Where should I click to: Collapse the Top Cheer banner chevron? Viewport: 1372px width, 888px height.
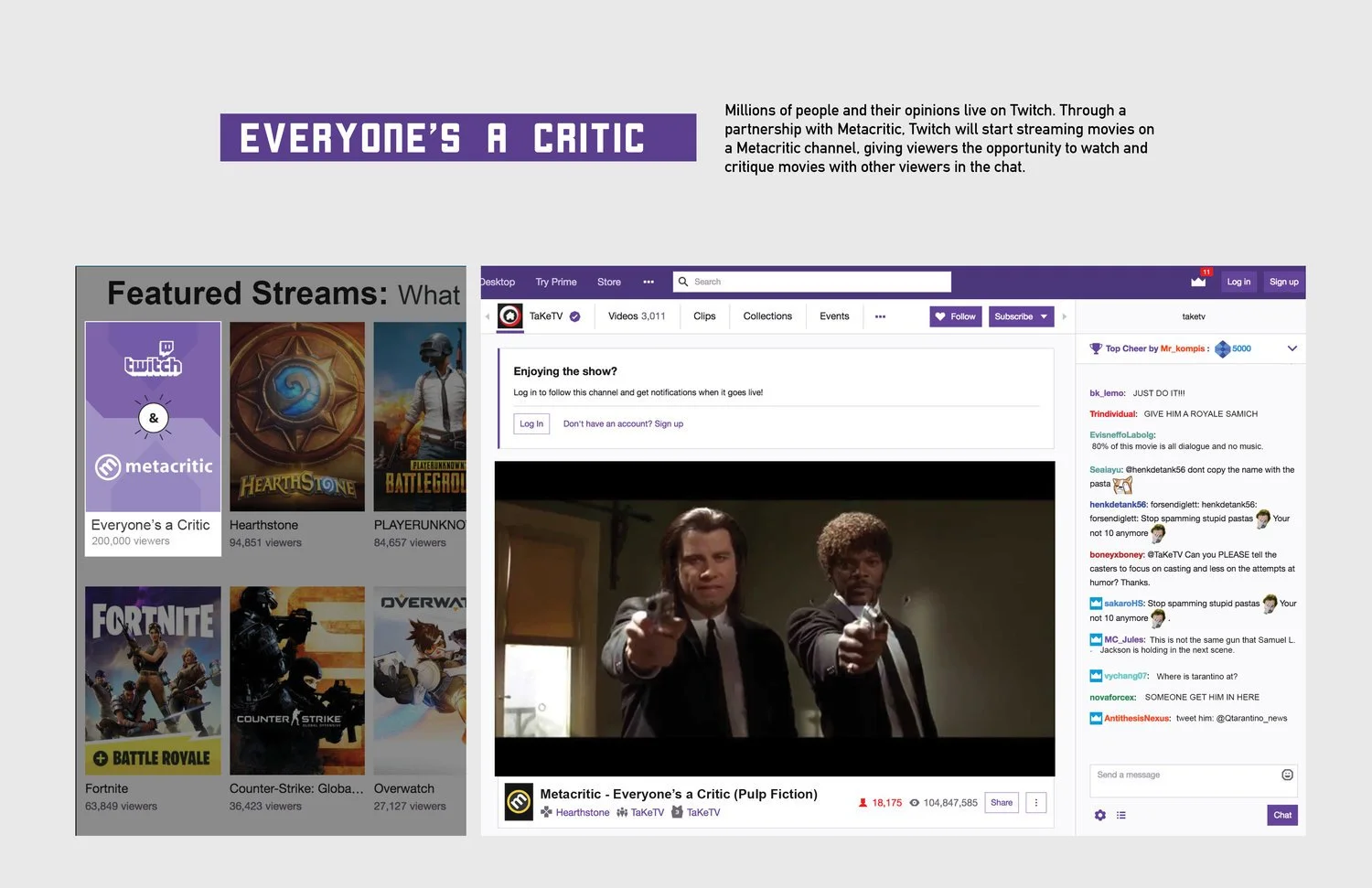(x=1292, y=348)
